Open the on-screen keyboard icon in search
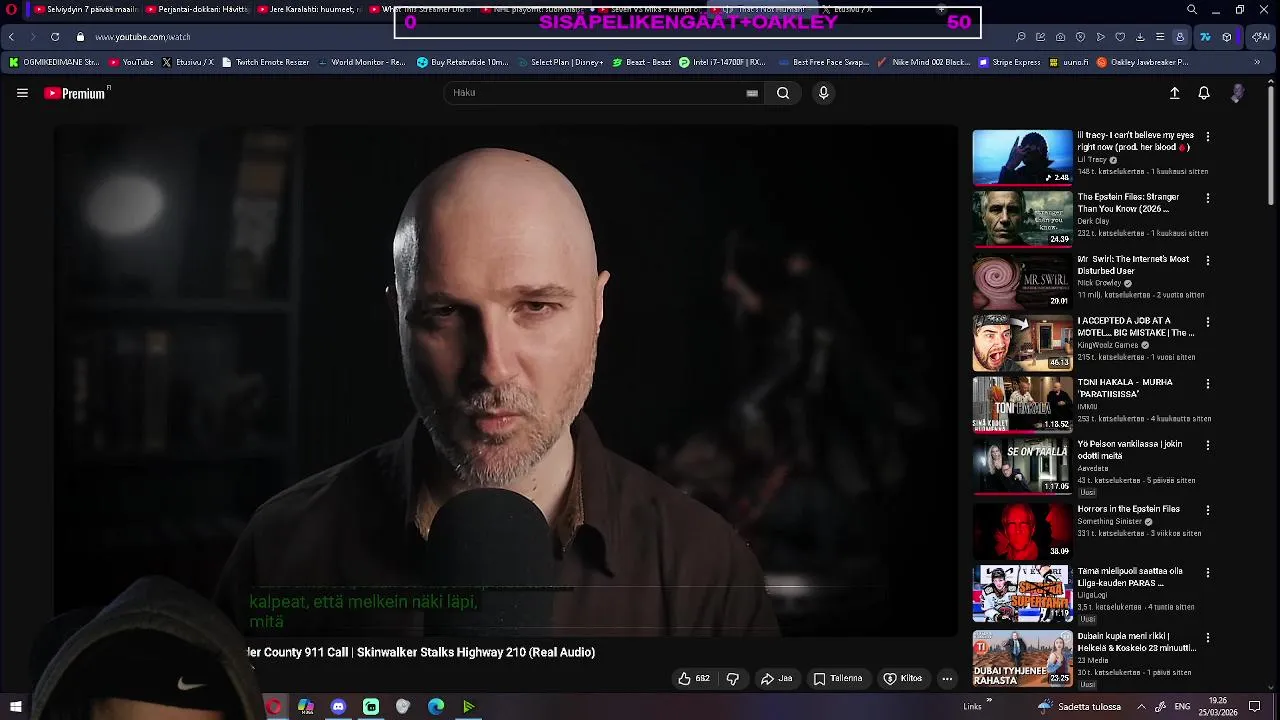This screenshot has height=720, width=1280. (x=752, y=93)
